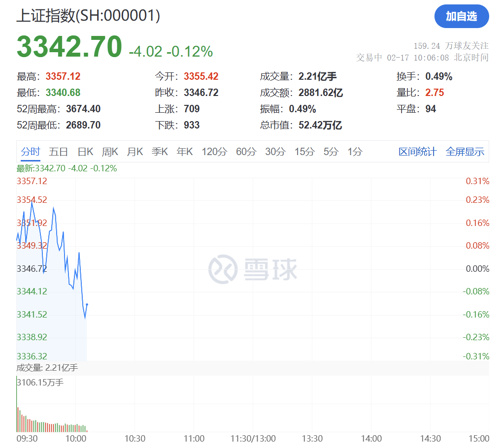Click the 上证指数(SH:000001) title
Screen dimensions: 500x448
point(88,15)
